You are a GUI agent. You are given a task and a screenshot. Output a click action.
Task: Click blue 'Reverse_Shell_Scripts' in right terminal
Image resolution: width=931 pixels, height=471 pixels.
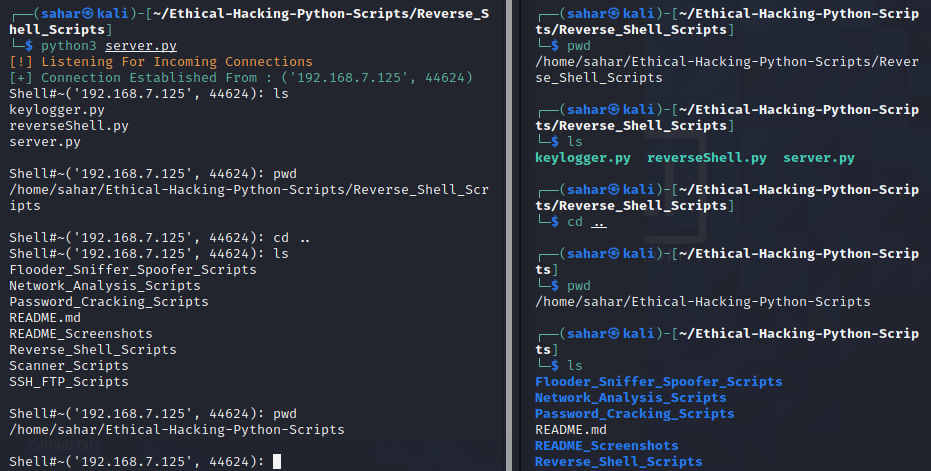(619, 461)
